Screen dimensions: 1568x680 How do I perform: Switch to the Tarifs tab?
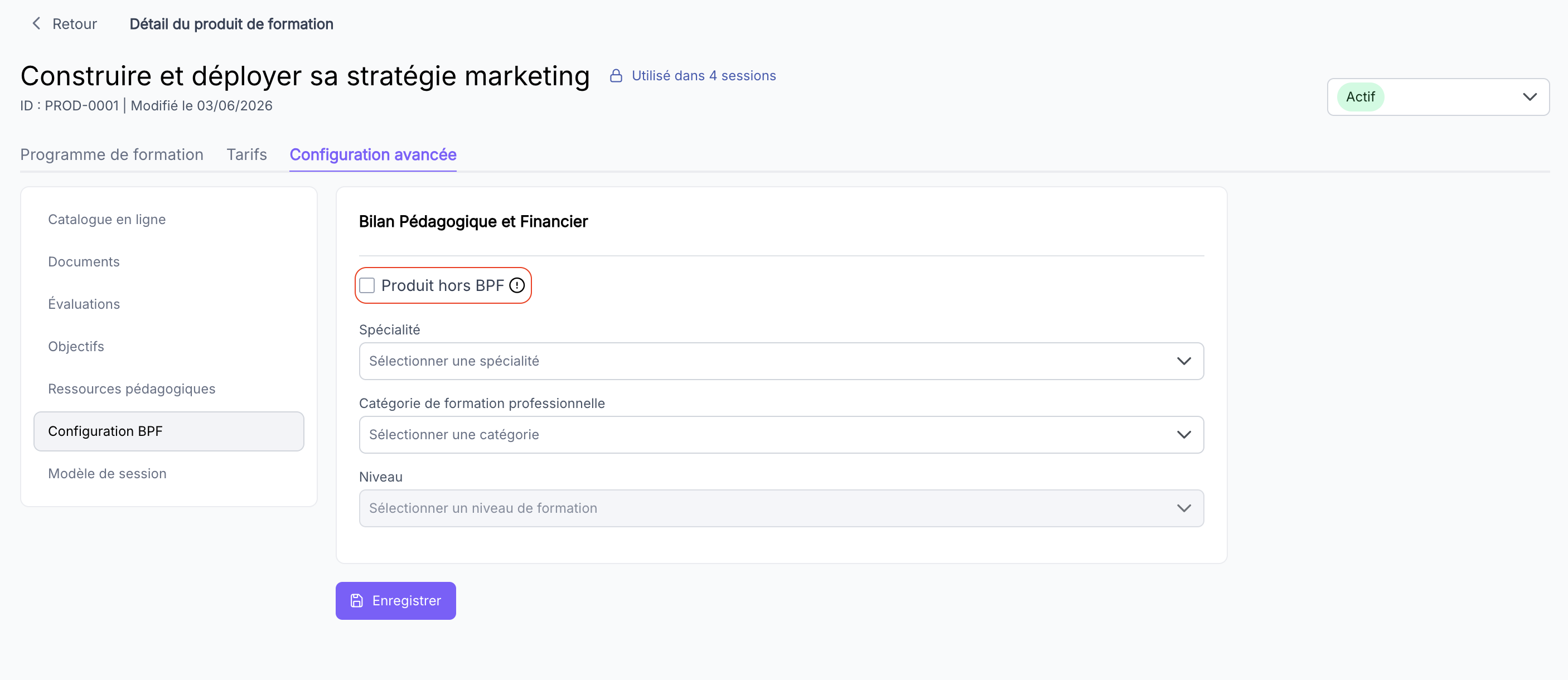click(246, 154)
